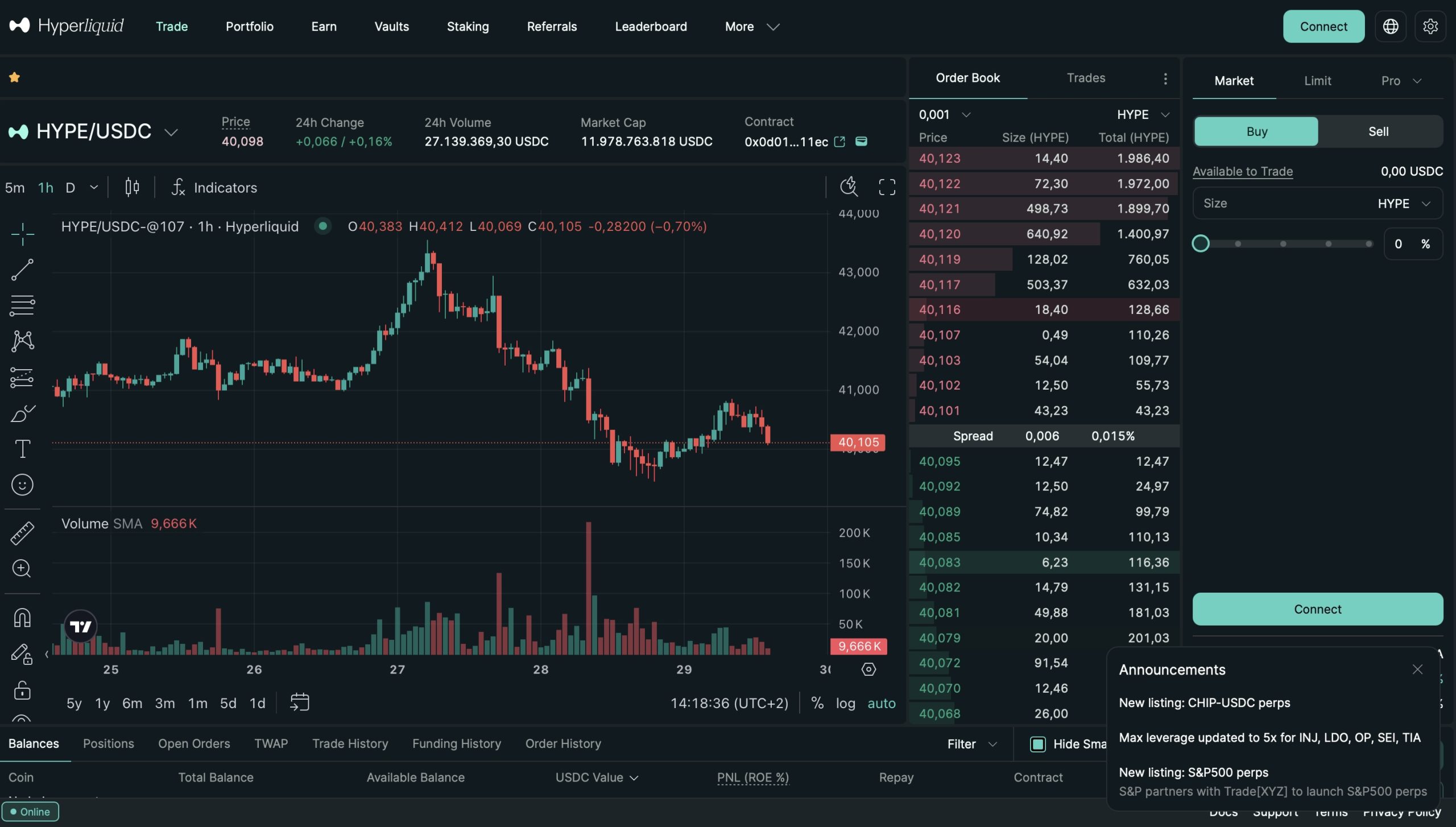This screenshot has width=1456, height=827.
Task: Switch order side to Sell
Action: [x=1378, y=131]
